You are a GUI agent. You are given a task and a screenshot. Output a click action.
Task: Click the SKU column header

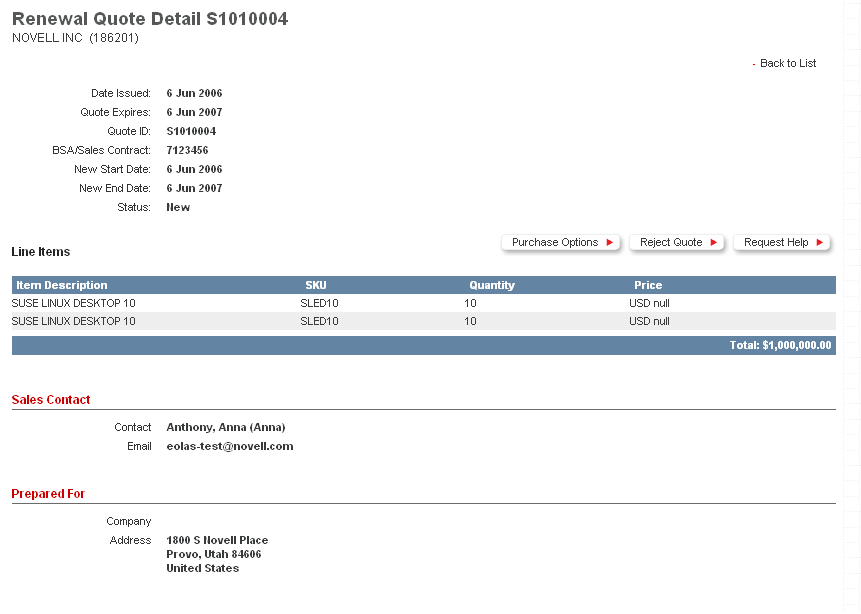[x=316, y=285]
